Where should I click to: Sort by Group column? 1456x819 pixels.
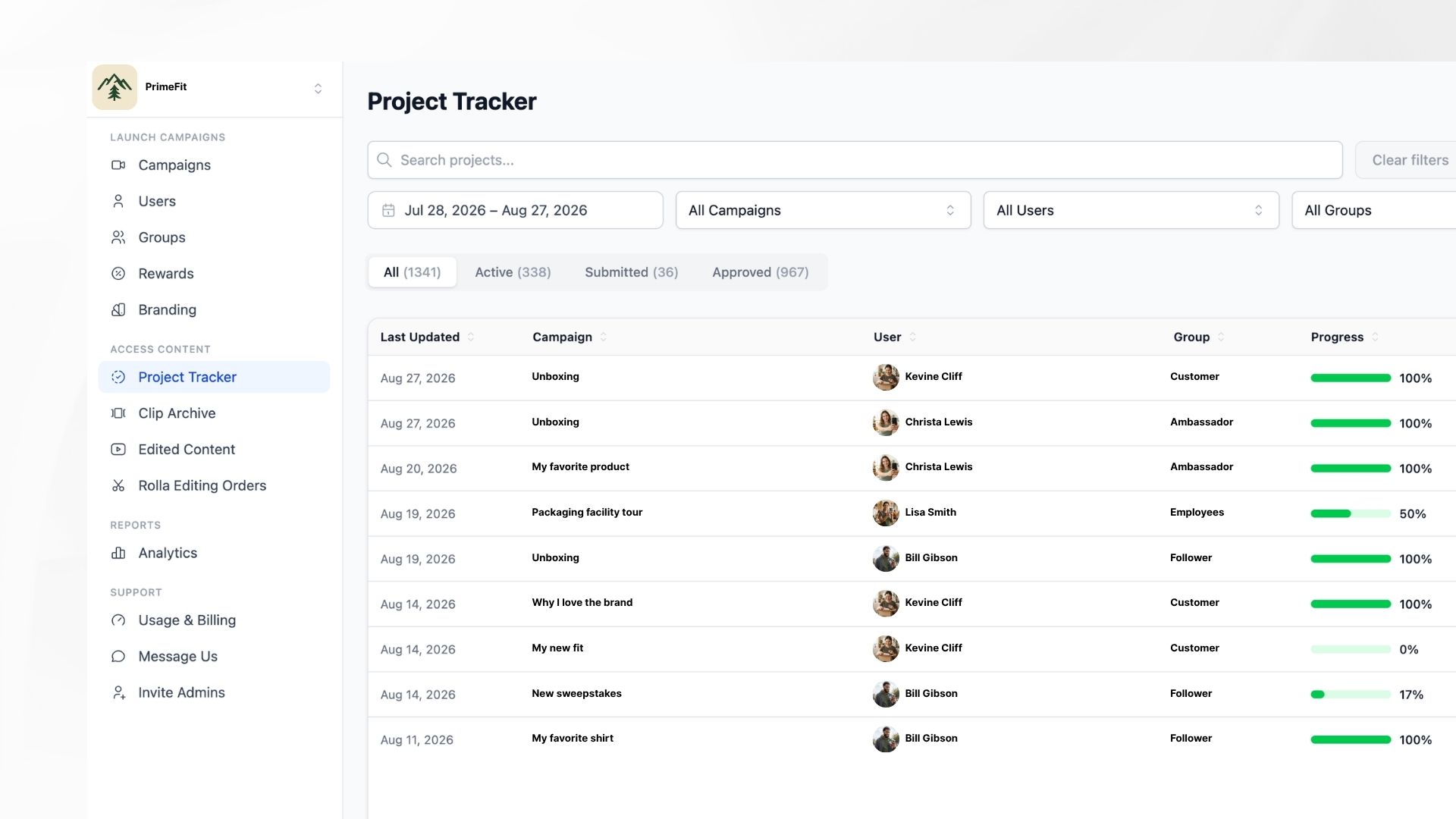[1199, 337]
